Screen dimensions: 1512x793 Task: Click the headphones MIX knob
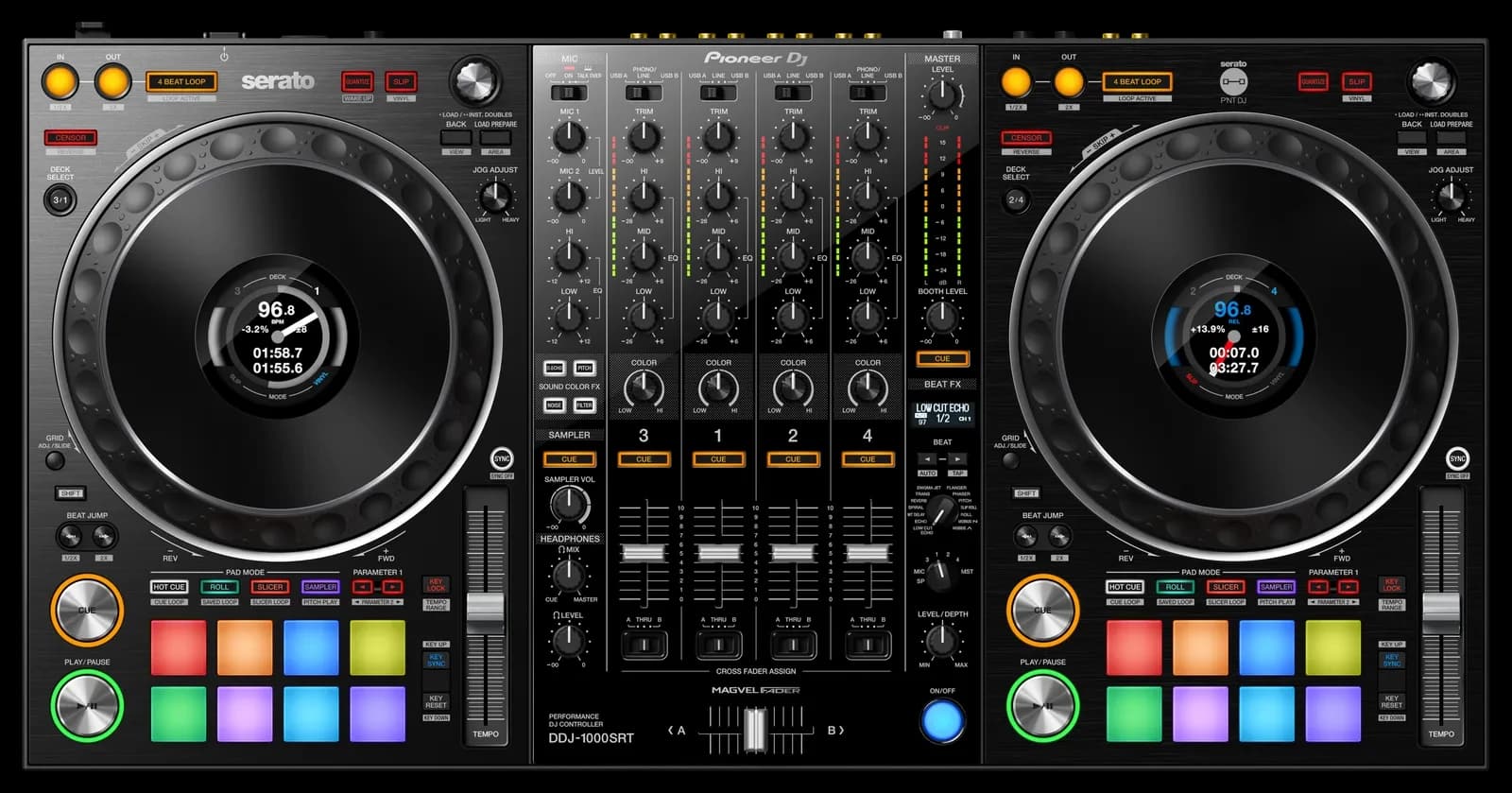[569, 575]
